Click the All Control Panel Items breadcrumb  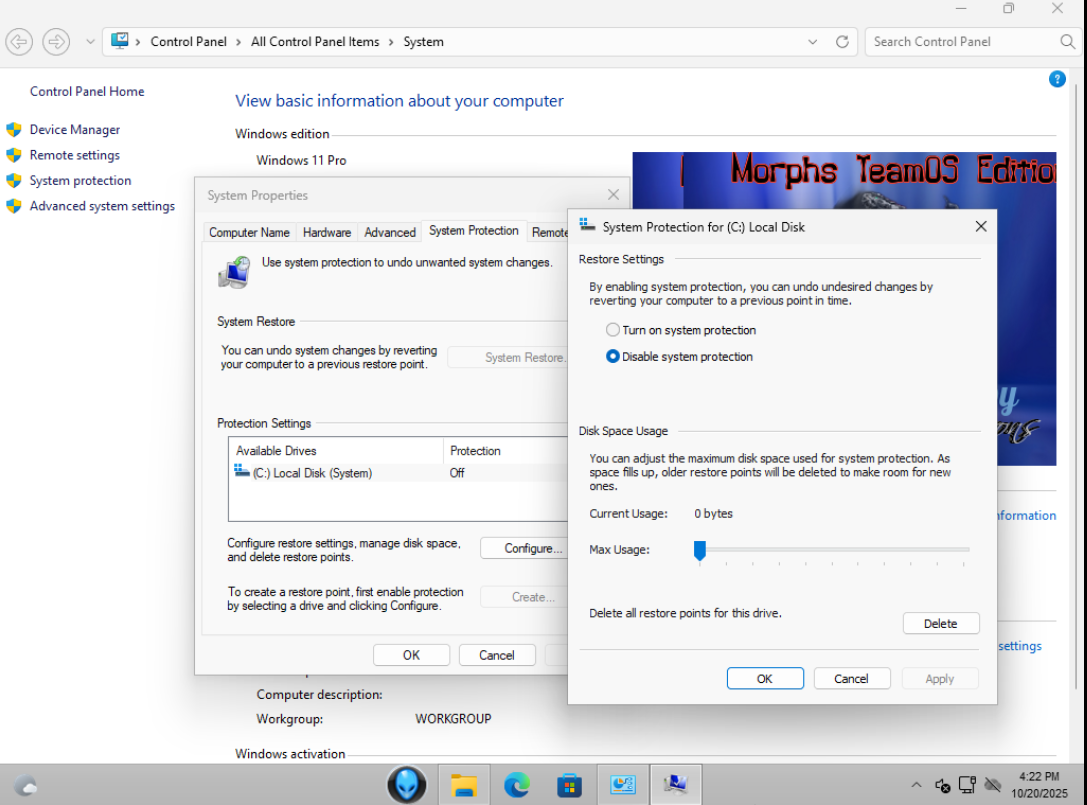pyautogui.click(x=315, y=42)
